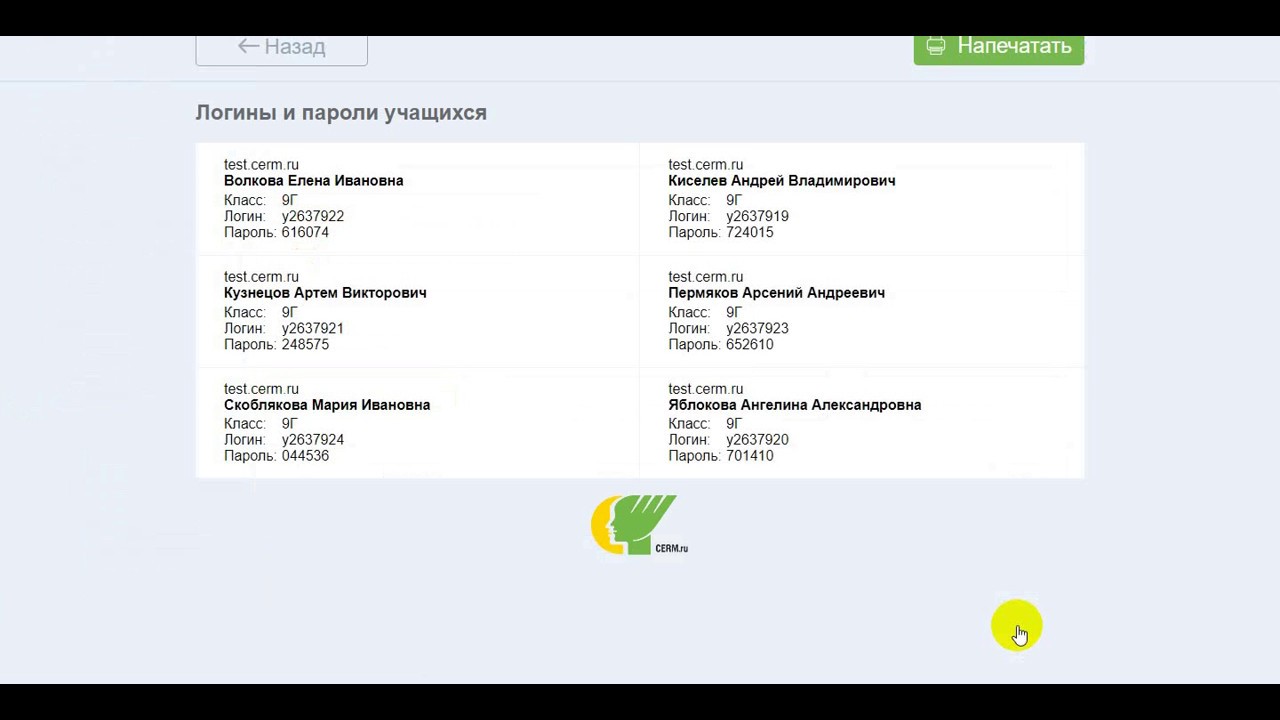Select name Пермяков Арсений Андреевич

[776, 293]
